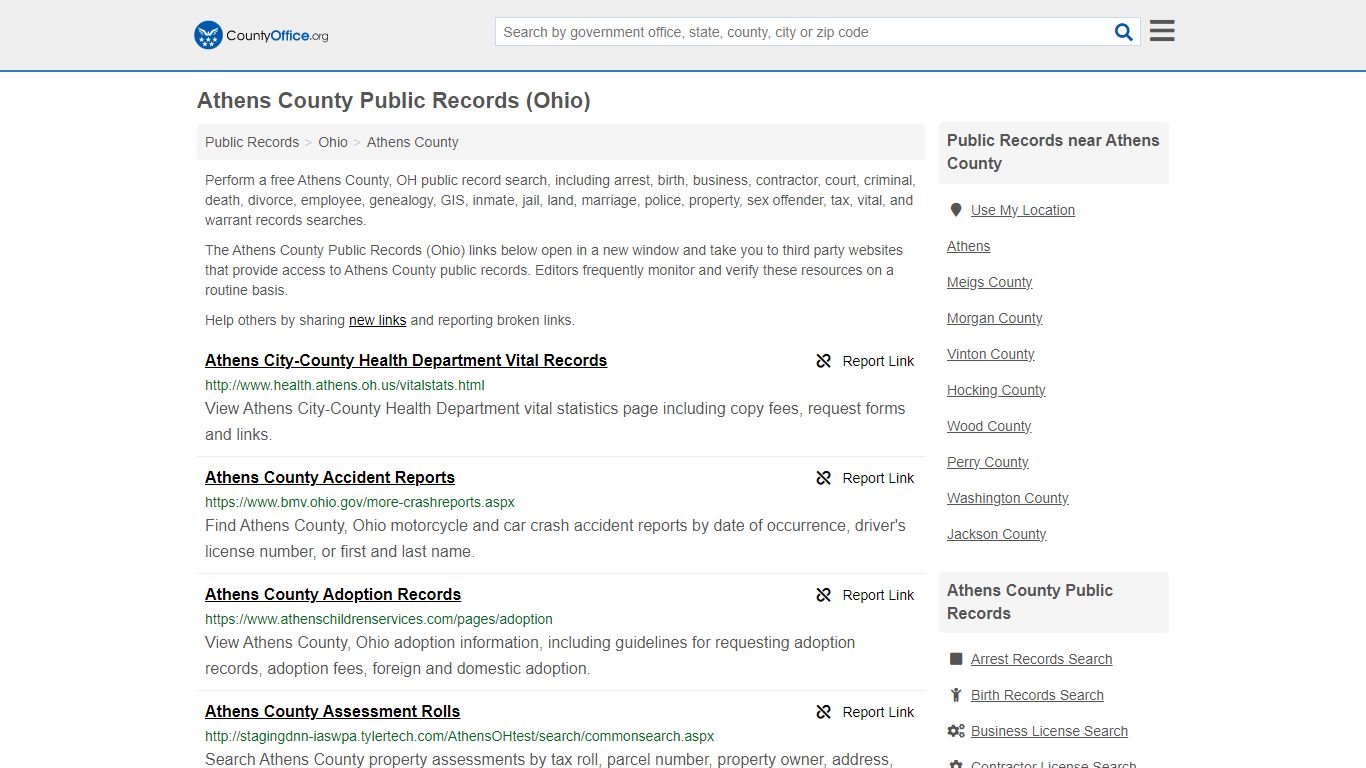Open the hamburger menu icon
Screen dimensions: 1366x768
[1162, 31]
